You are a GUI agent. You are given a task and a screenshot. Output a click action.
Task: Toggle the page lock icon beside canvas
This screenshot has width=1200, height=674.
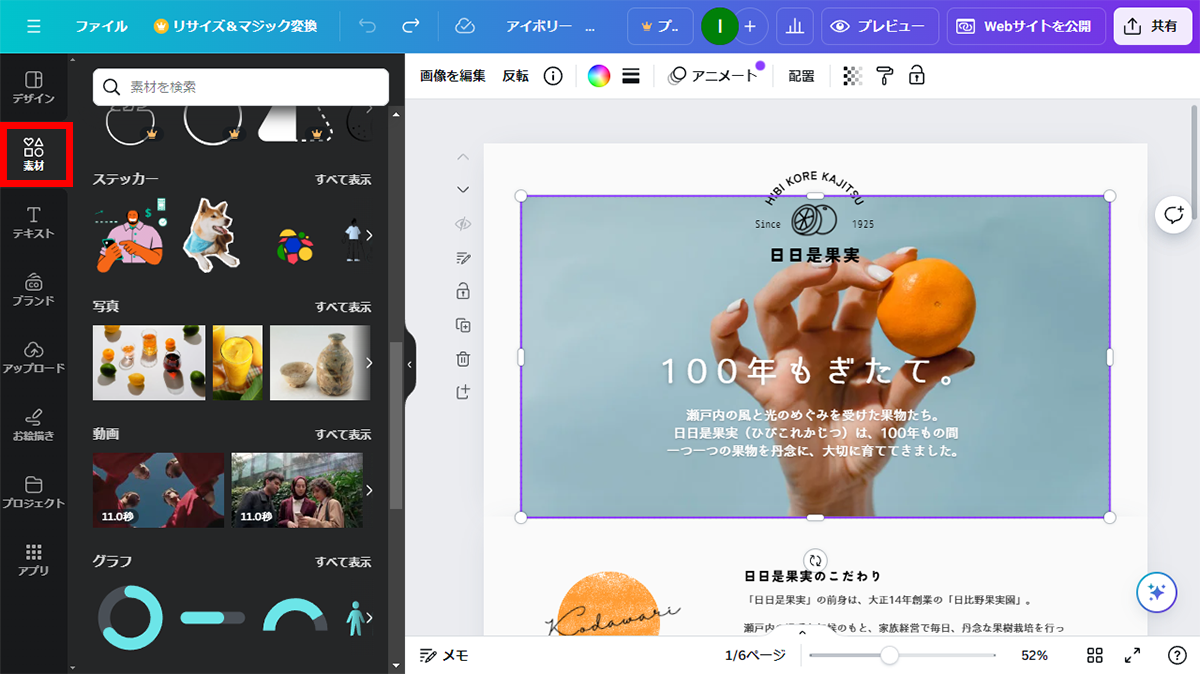(463, 291)
